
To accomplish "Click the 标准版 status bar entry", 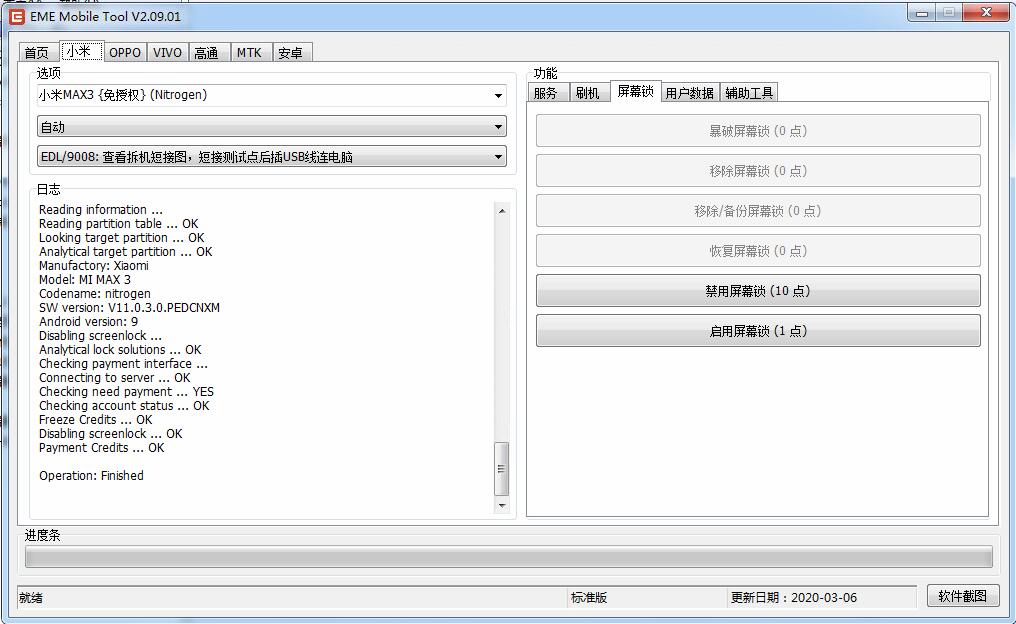I will click(x=589, y=597).
